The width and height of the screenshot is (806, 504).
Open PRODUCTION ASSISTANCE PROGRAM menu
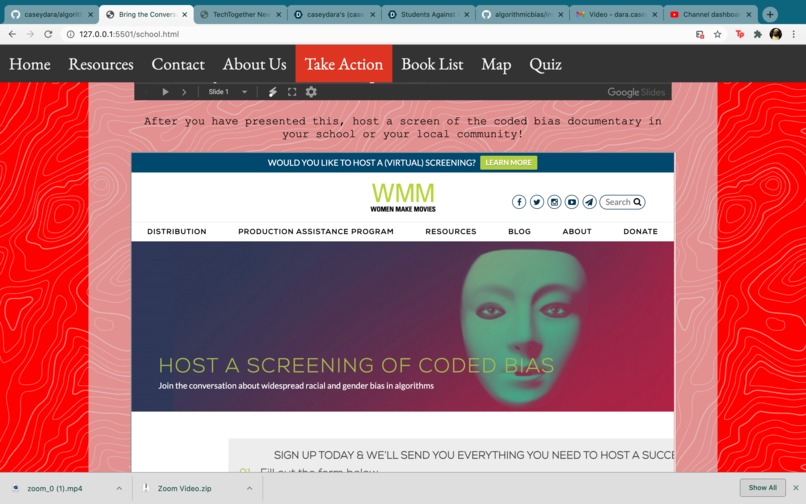coord(316,231)
